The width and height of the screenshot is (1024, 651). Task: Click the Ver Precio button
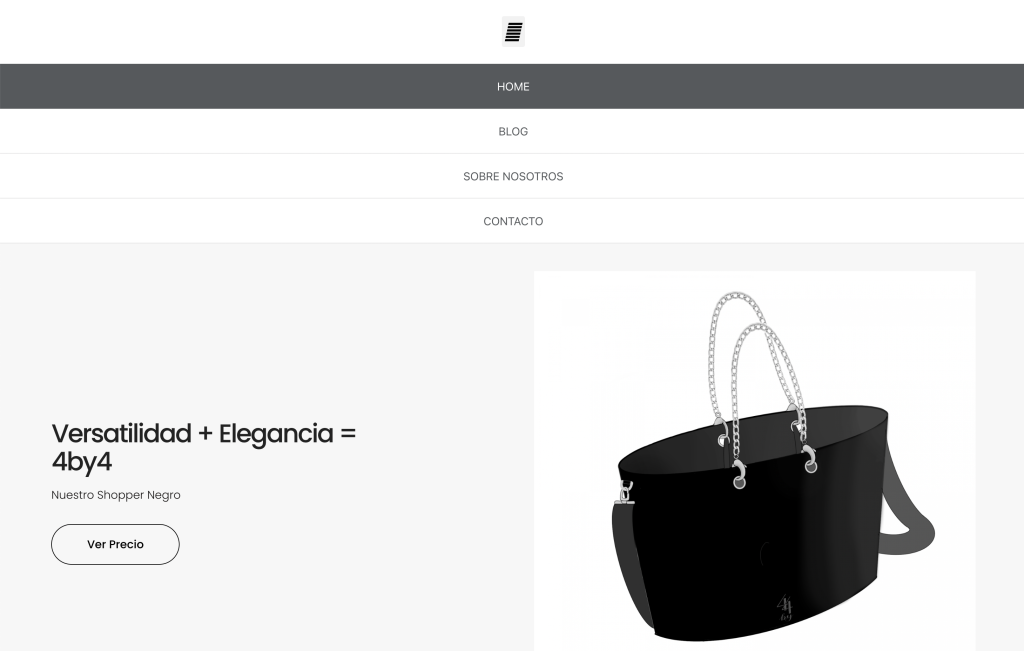(x=115, y=544)
